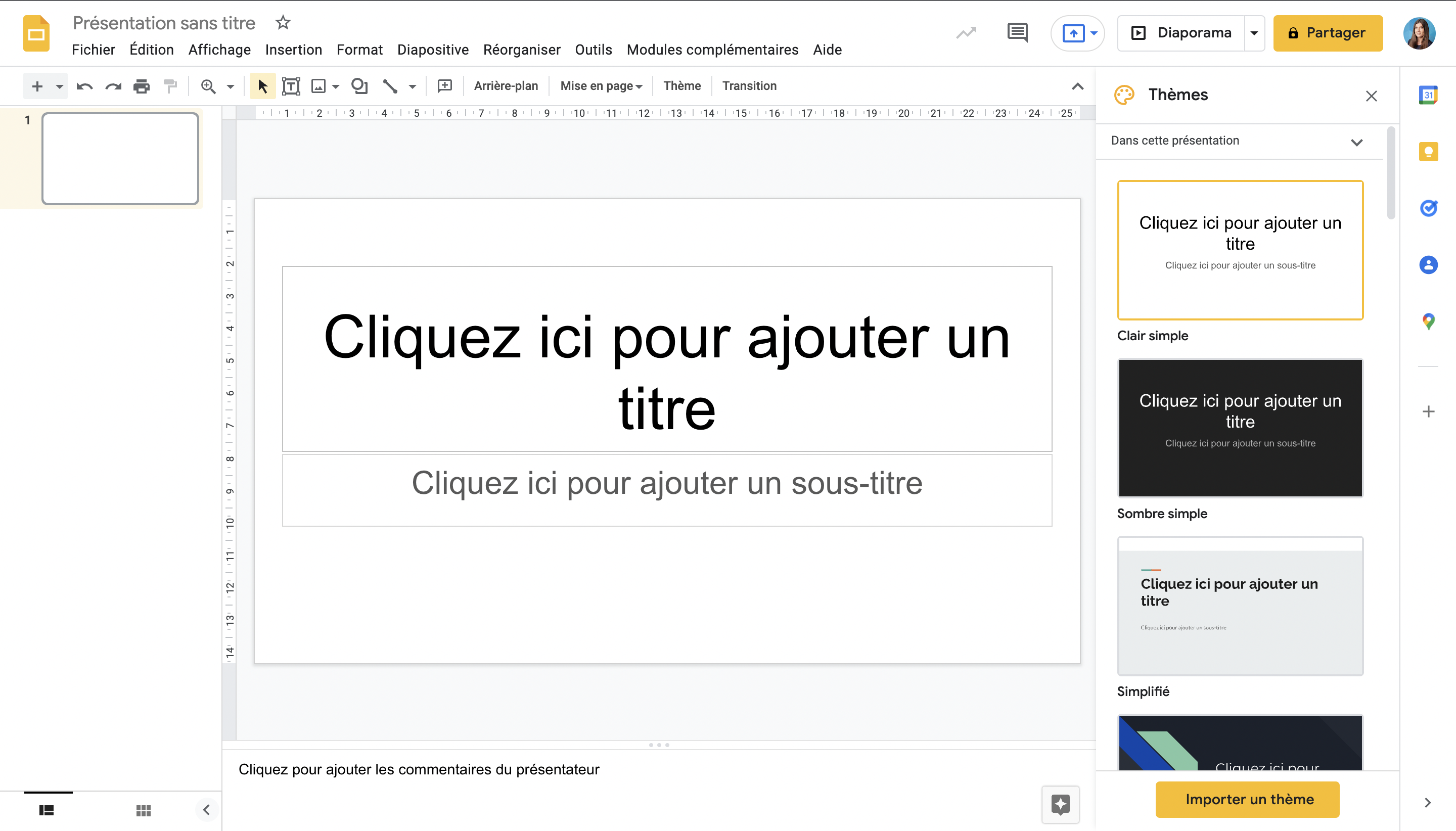Open new slide layout dropdown arrow

59,86
